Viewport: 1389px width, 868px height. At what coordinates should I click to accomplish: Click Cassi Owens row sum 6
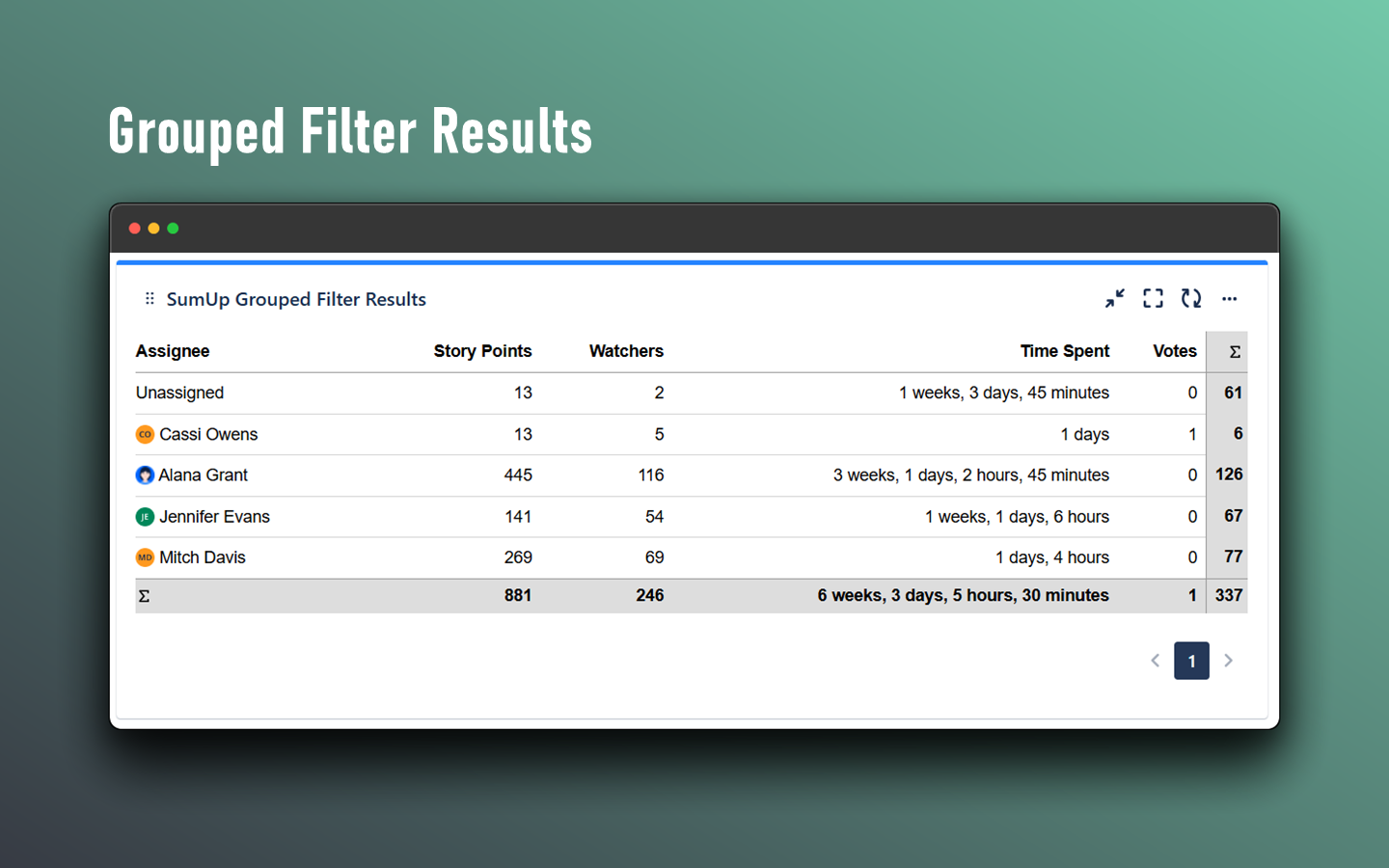point(1238,434)
